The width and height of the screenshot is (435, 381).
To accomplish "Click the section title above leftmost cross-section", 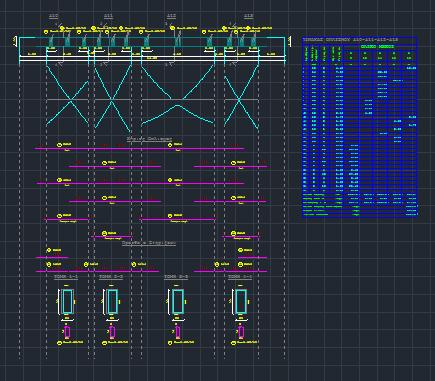I will (x=66, y=277).
